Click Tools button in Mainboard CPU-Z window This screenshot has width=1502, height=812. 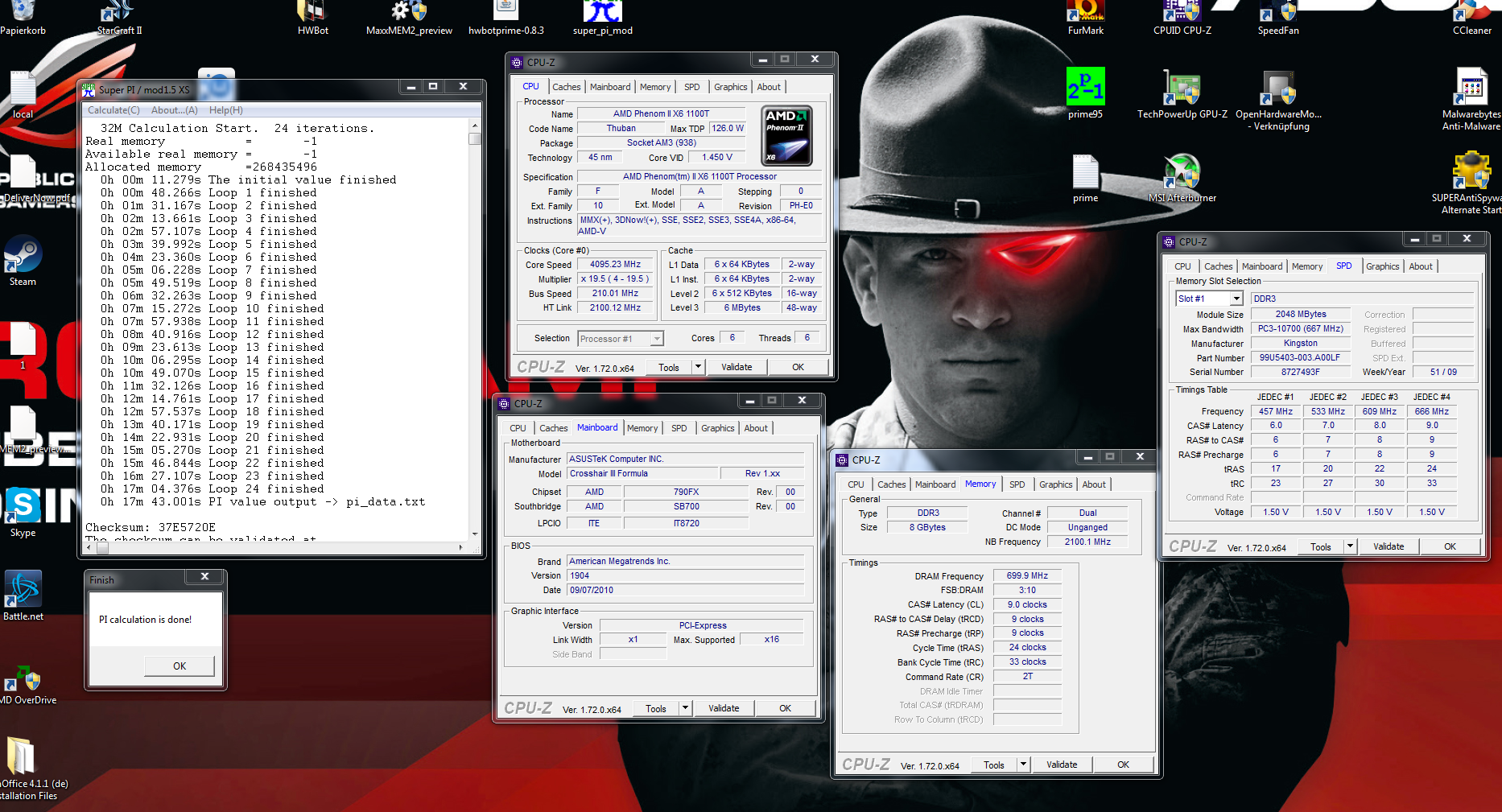(655, 708)
